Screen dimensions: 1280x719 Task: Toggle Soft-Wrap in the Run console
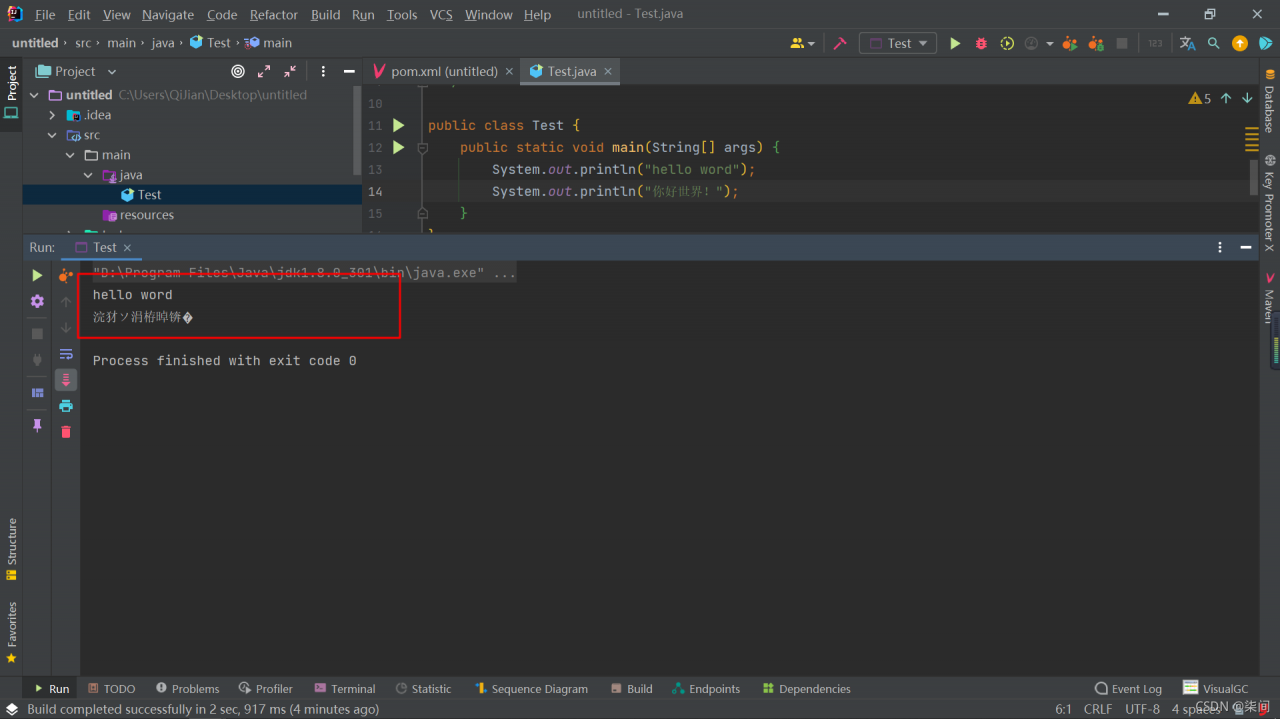pos(66,354)
